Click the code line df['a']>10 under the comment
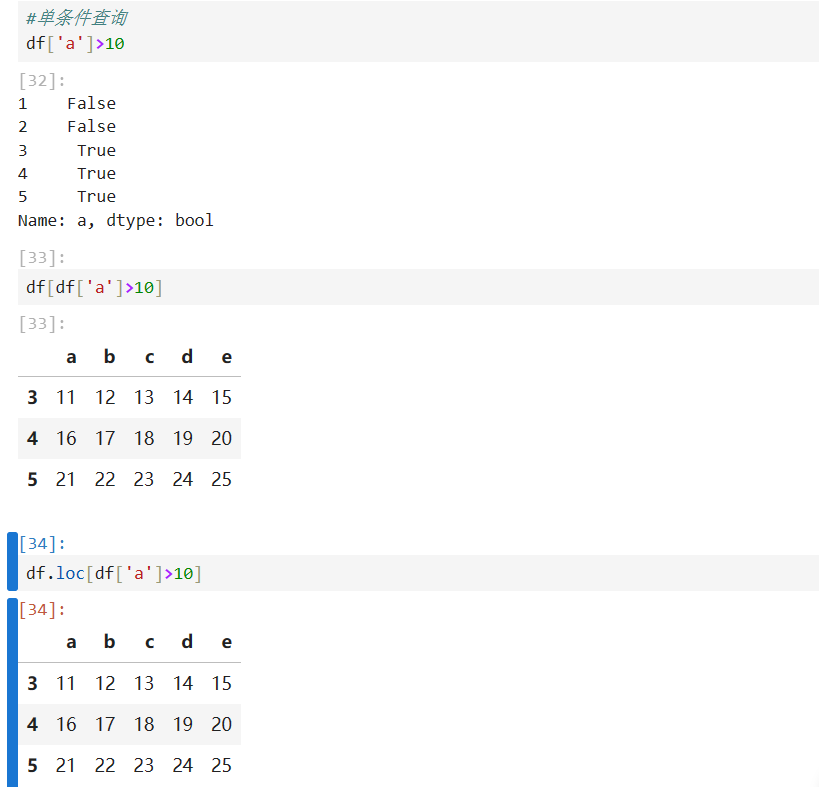Image resolution: width=819 pixels, height=787 pixels. point(75,43)
